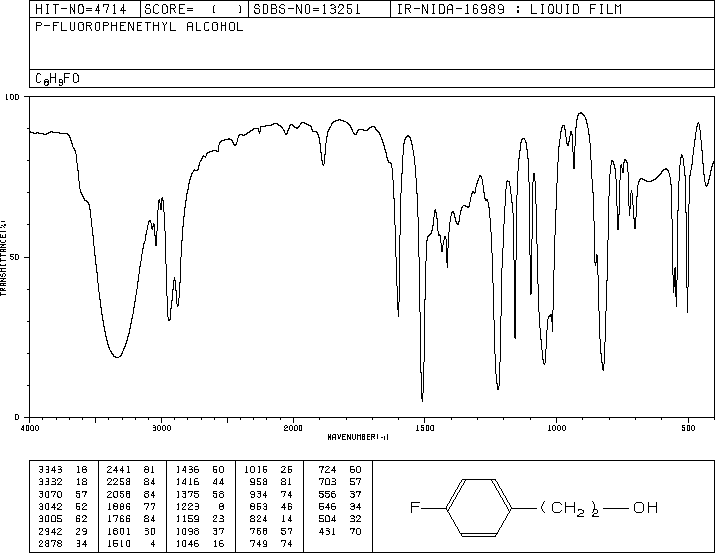Select peak table value 2942
Viewport: 715px width, 553px height.
[x=50, y=532]
